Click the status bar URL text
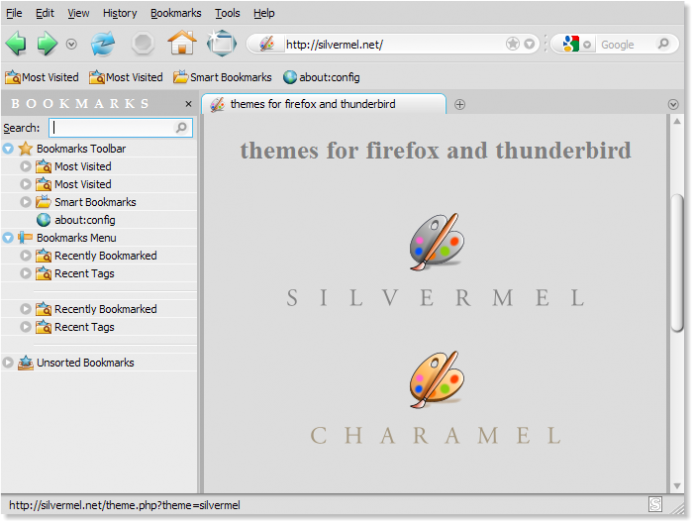The height and width of the screenshot is (525, 695). (x=125, y=505)
